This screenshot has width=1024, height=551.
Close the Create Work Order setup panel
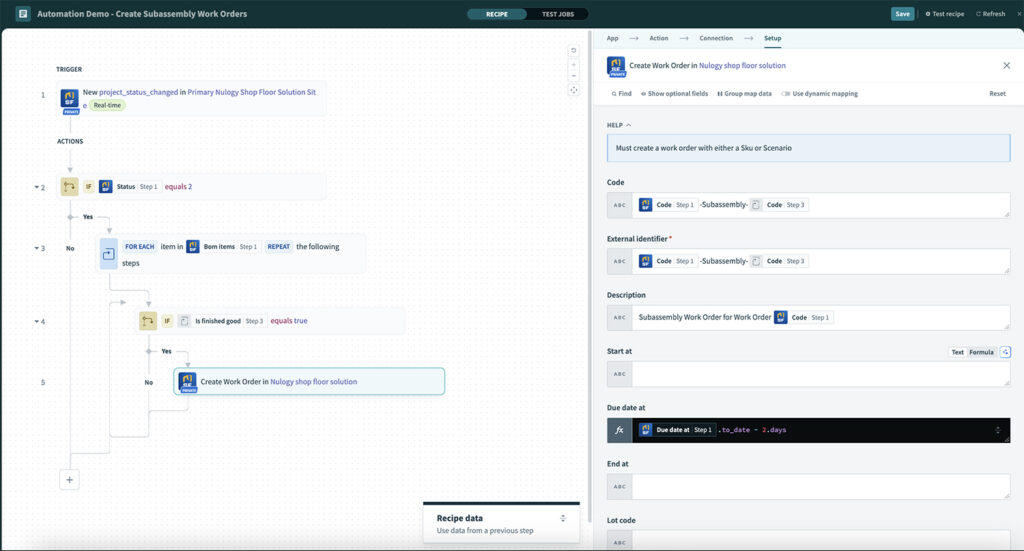pos(1006,65)
